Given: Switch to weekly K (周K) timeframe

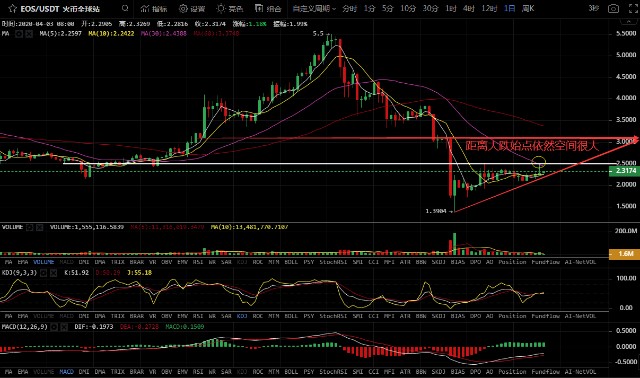Looking at the screenshot, I should 528,9.
